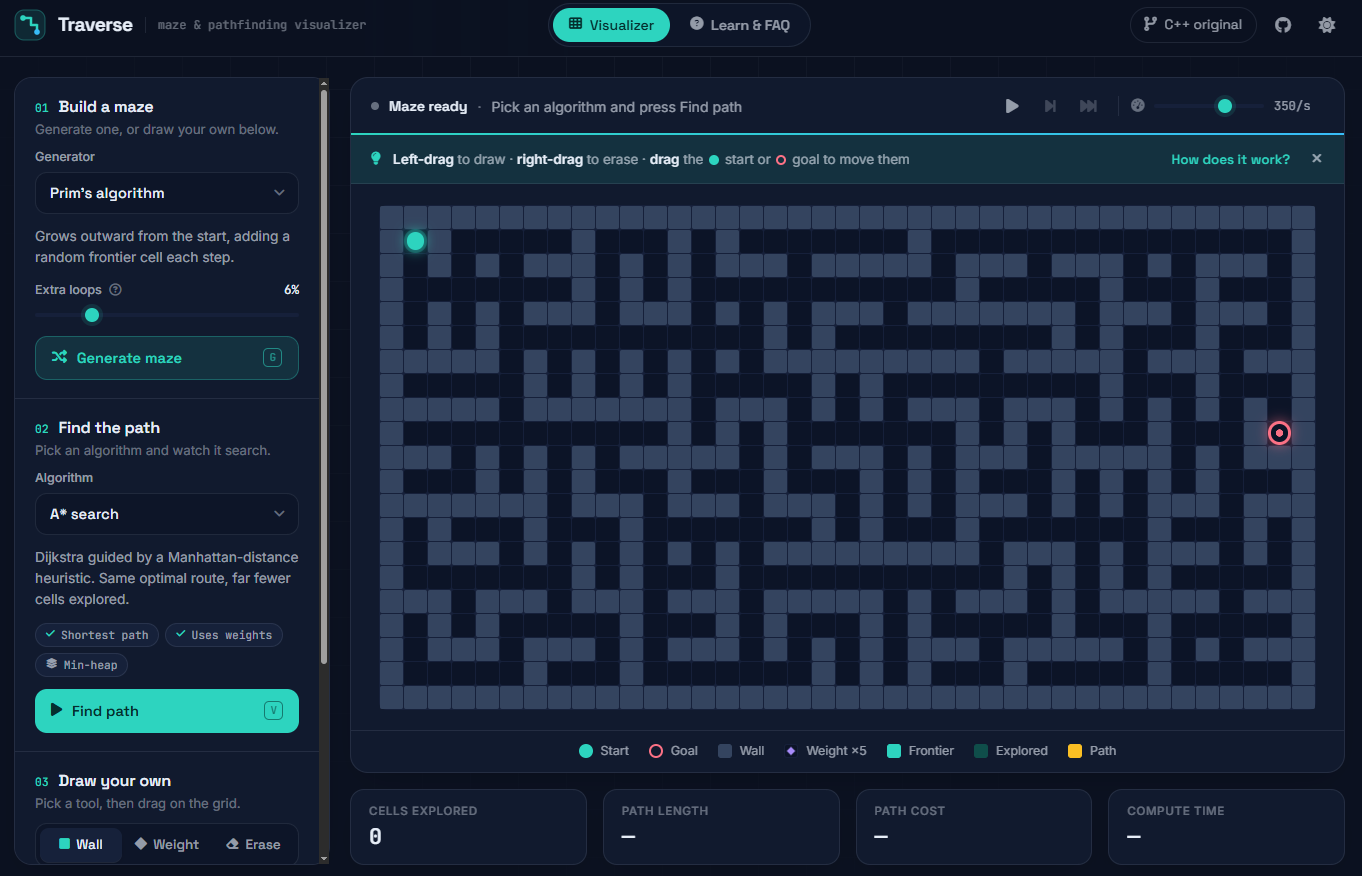Click the Find the path heading
The height and width of the screenshot is (876, 1362).
point(109,428)
